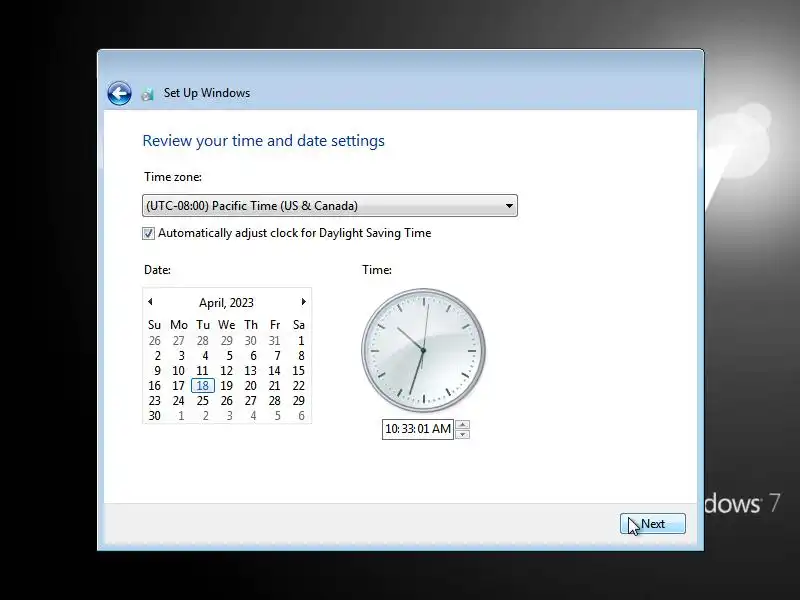The image size is (800, 600).
Task: Go to previous month in calendar
Action: click(150, 302)
